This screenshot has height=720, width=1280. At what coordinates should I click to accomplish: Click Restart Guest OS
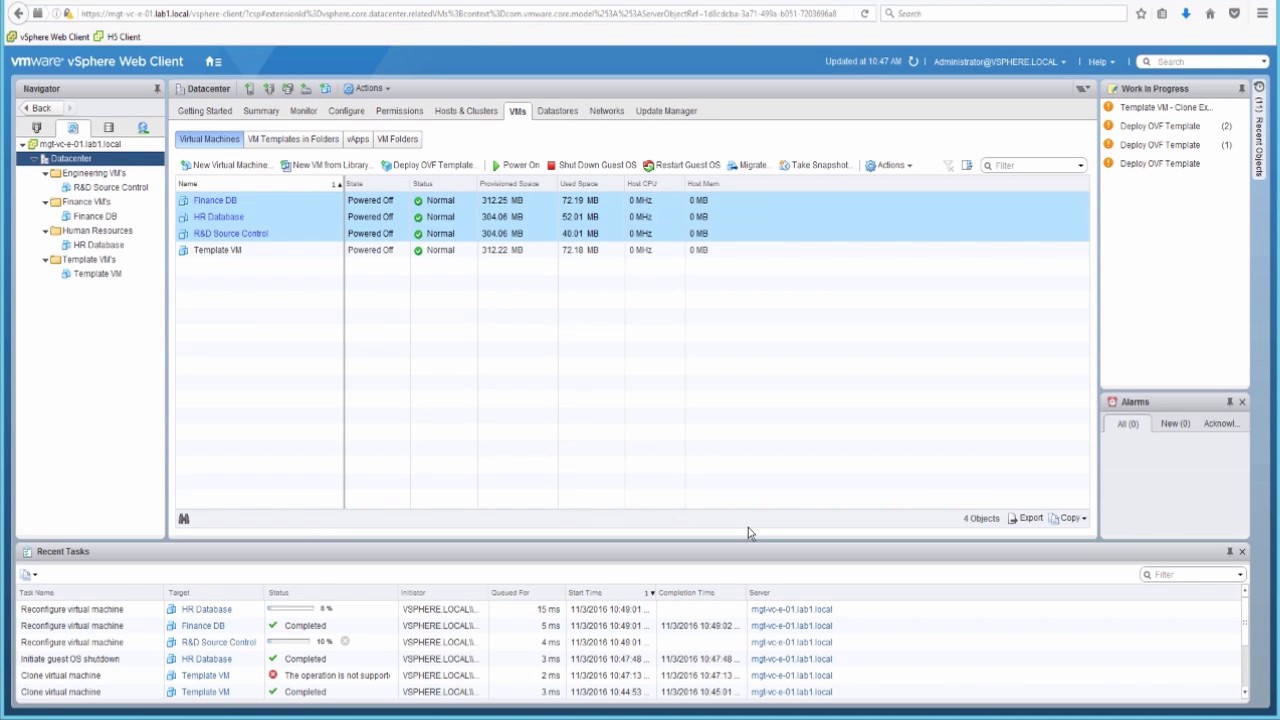click(x=681, y=165)
